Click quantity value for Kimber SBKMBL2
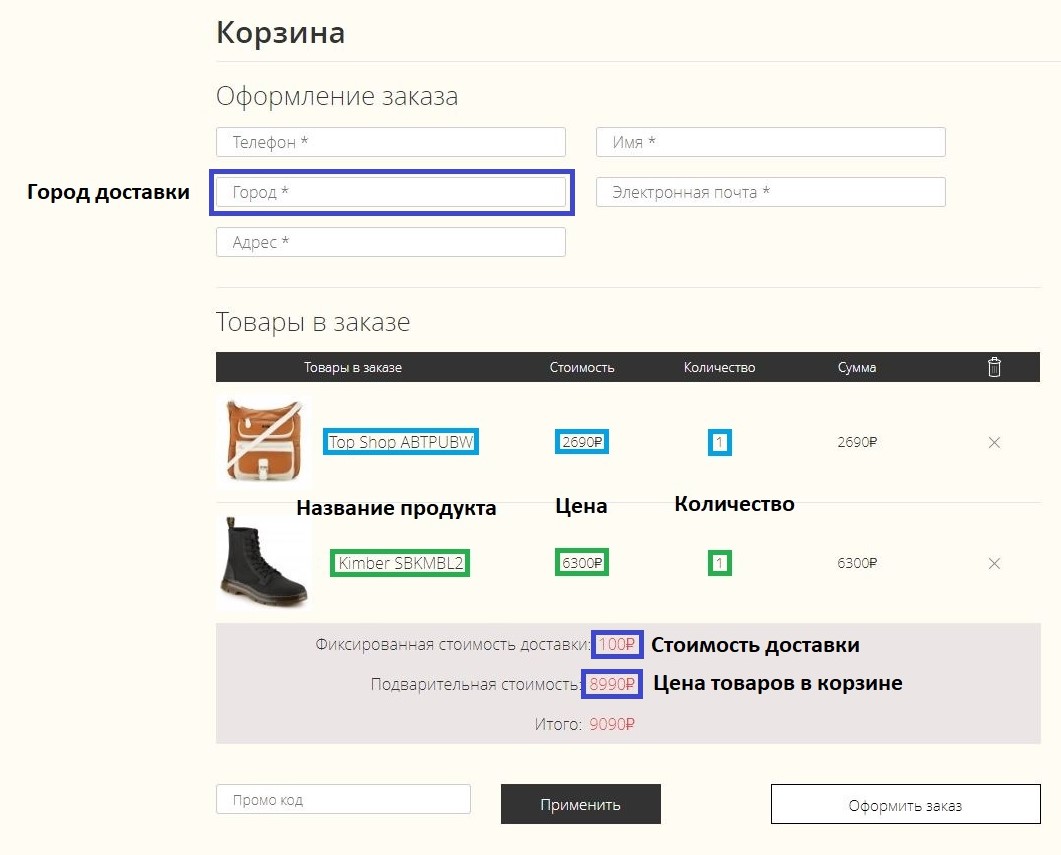Image resolution: width=1061 pixels, height=855 pixels. click(719, 563)
